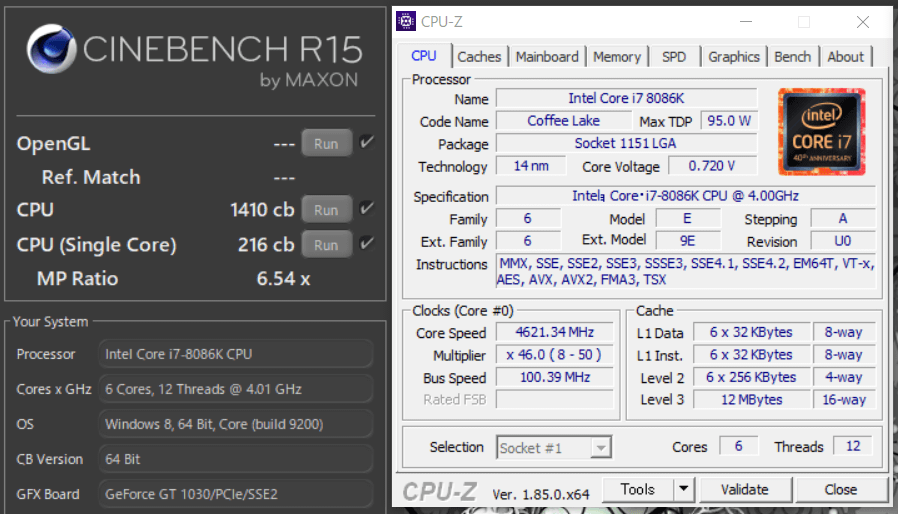Screen dimensions: 898x514
Task: Run the CPU benchmark
Action: click(326, 210)
